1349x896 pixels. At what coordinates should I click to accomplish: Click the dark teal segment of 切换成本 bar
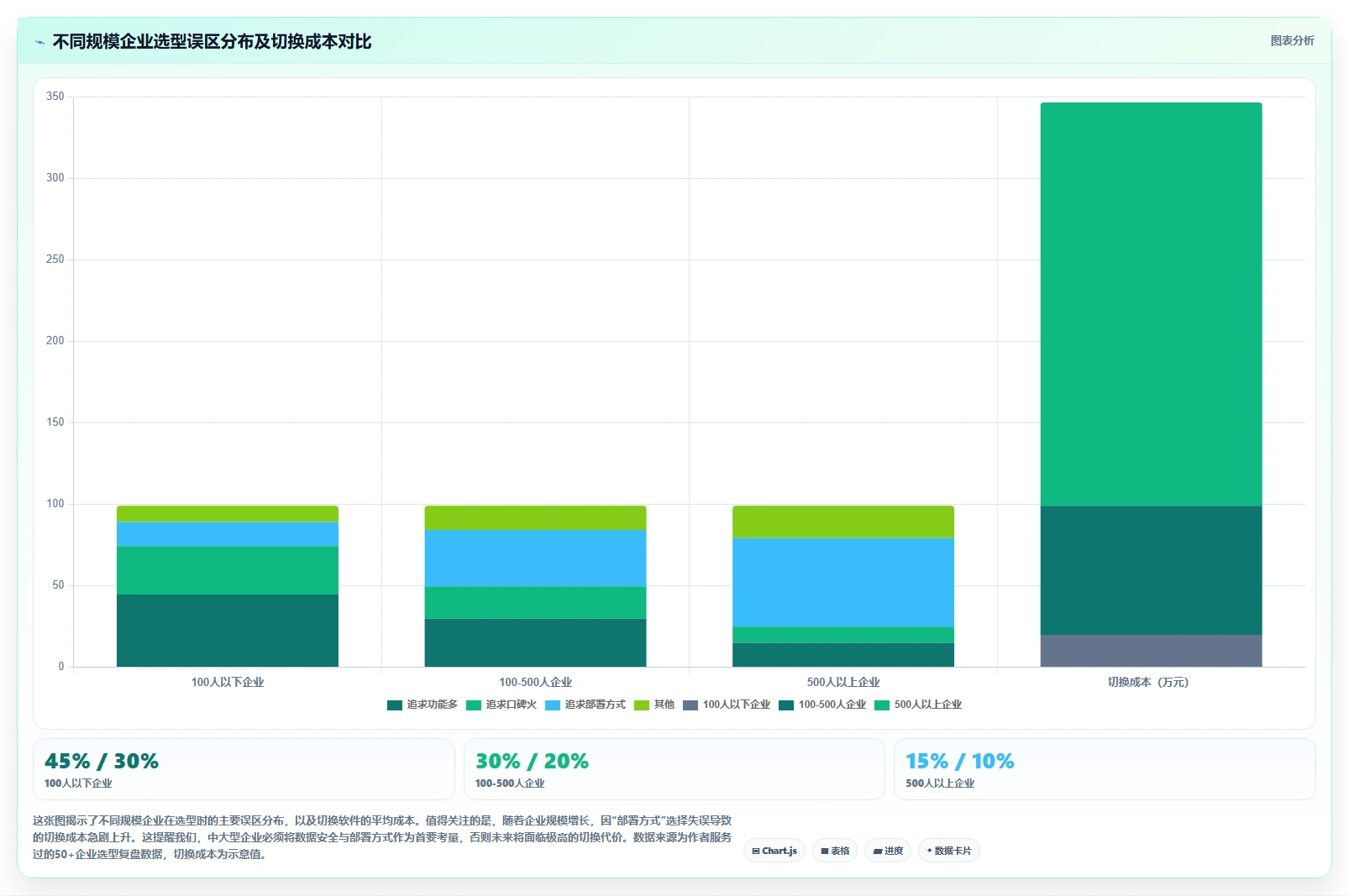(1151, 570)
